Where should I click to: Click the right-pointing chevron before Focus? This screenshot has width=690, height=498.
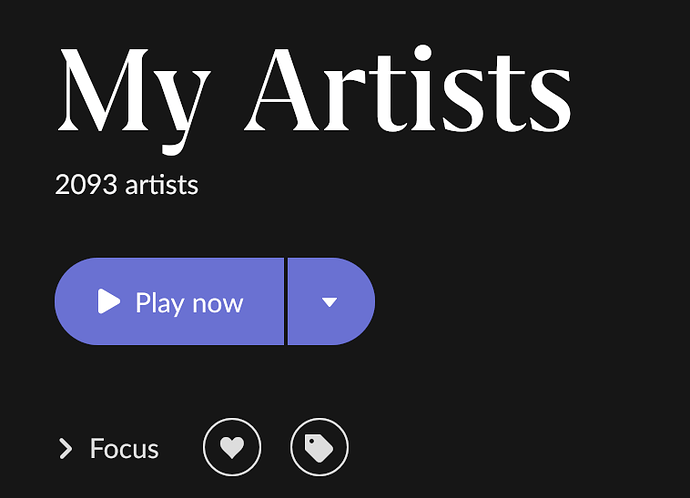pos(66,448)
